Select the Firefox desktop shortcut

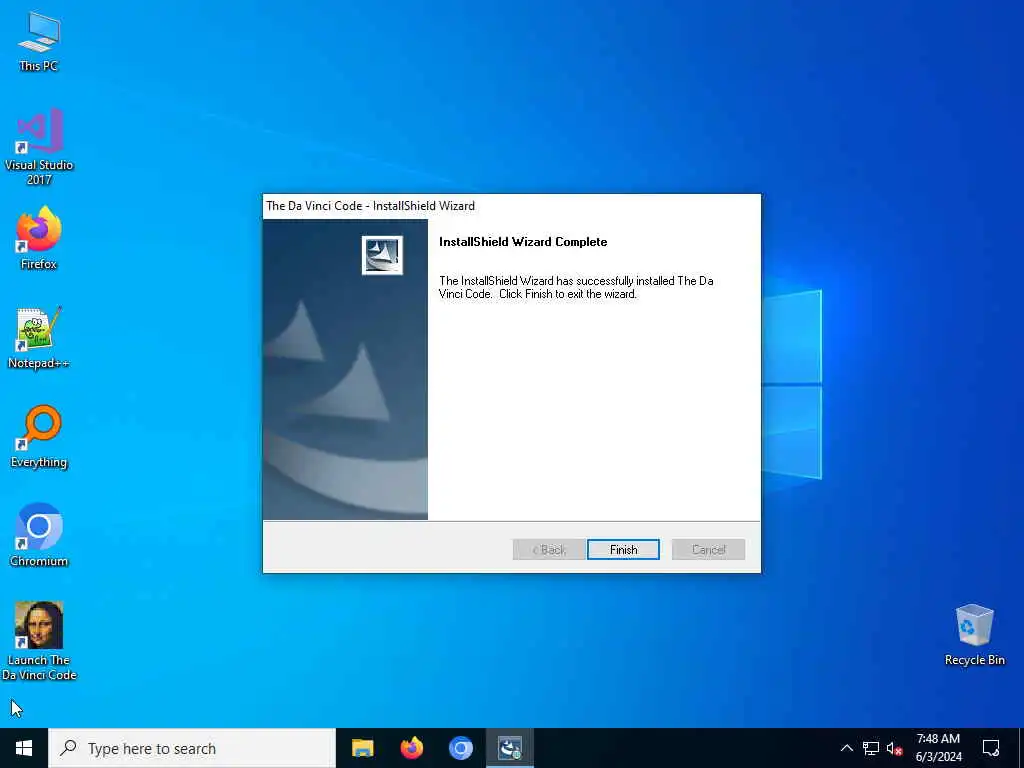point(39,238)
